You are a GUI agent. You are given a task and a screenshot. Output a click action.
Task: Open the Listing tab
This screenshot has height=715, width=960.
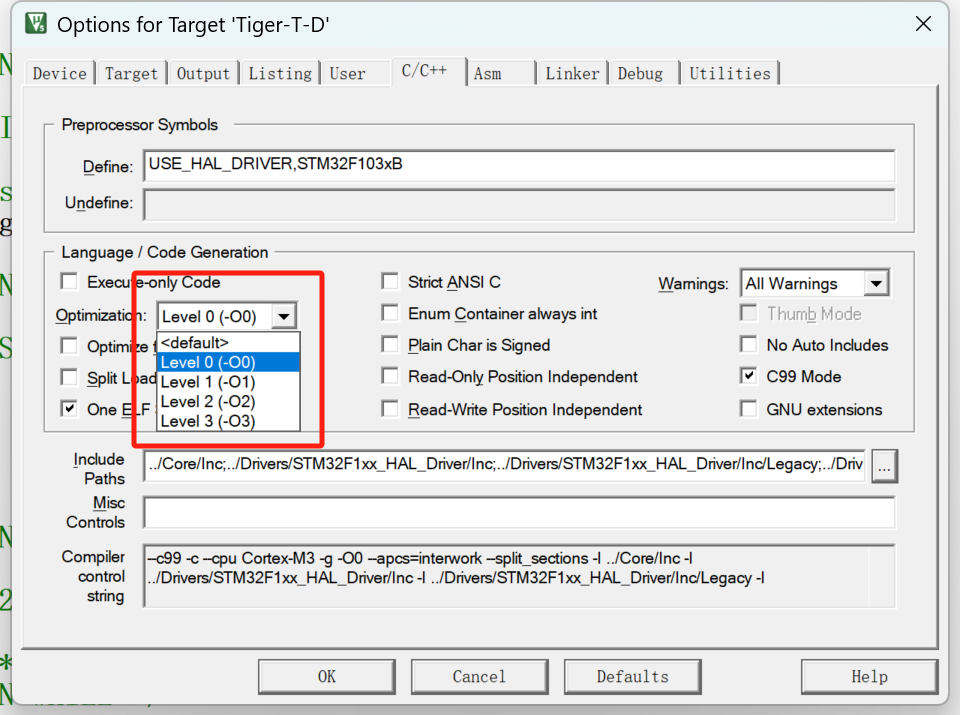[280, 73]
